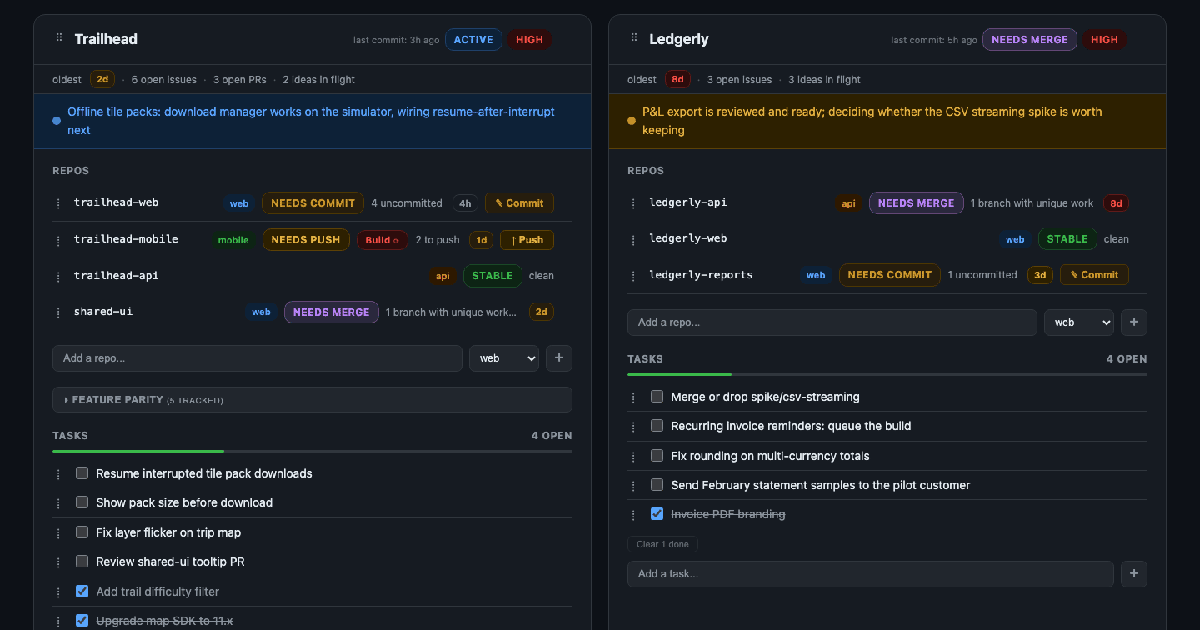The width and height of the screenshot is (1200, 630).
Task: Click handle of Invoice PDF branding task
Action: [633, 515]
